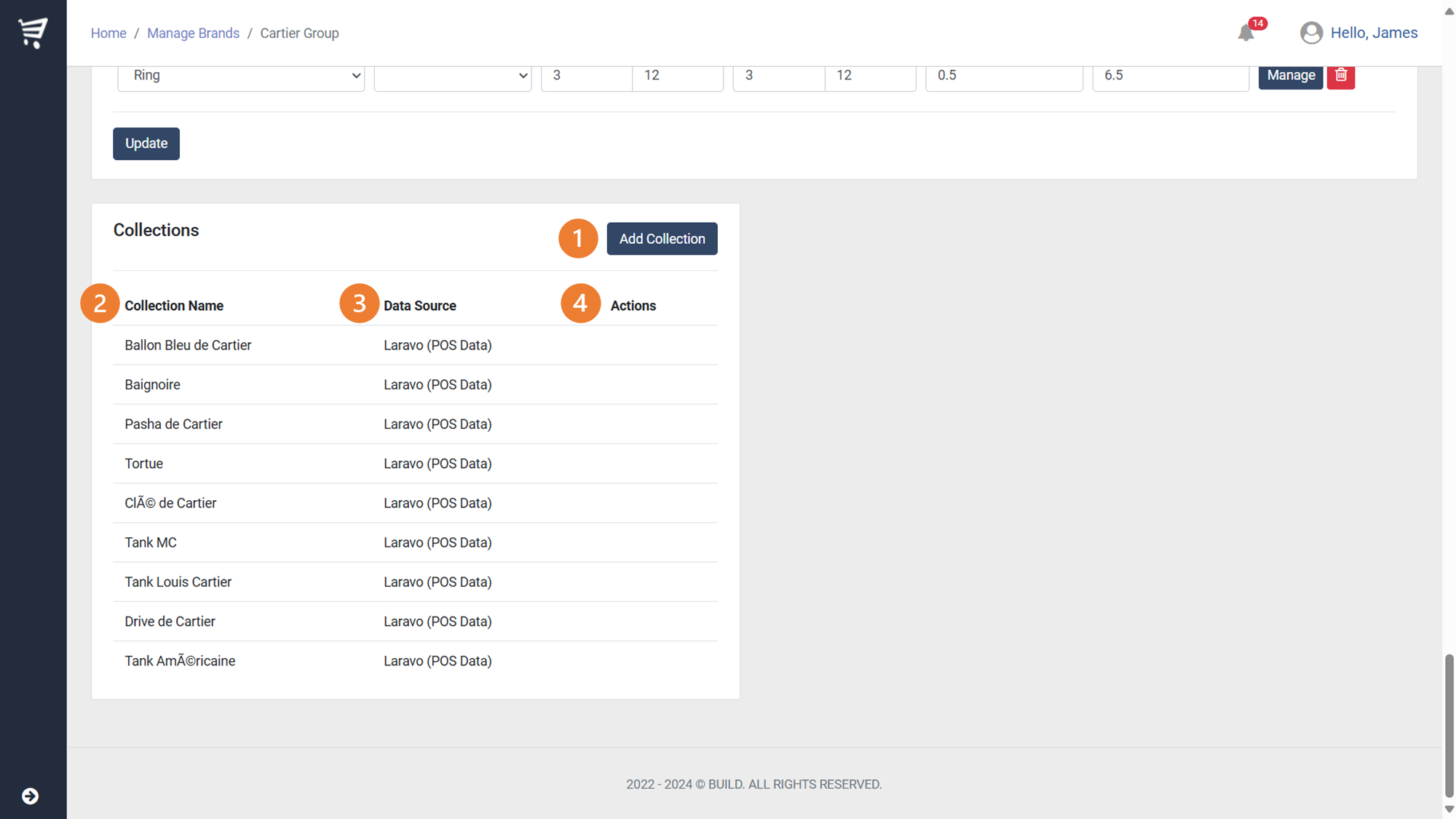
Task: Go to the Home breadcrumb
Action: click(x=108, y=33)
